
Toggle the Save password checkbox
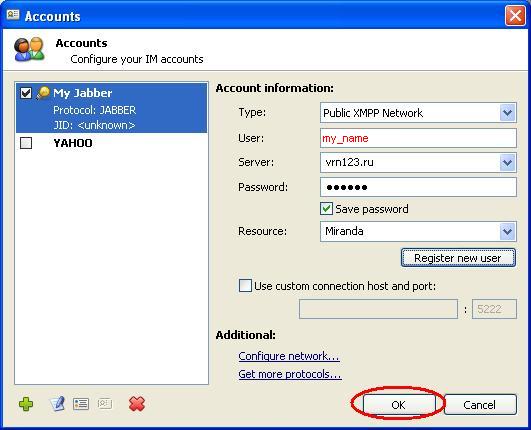tap(326, 209)
